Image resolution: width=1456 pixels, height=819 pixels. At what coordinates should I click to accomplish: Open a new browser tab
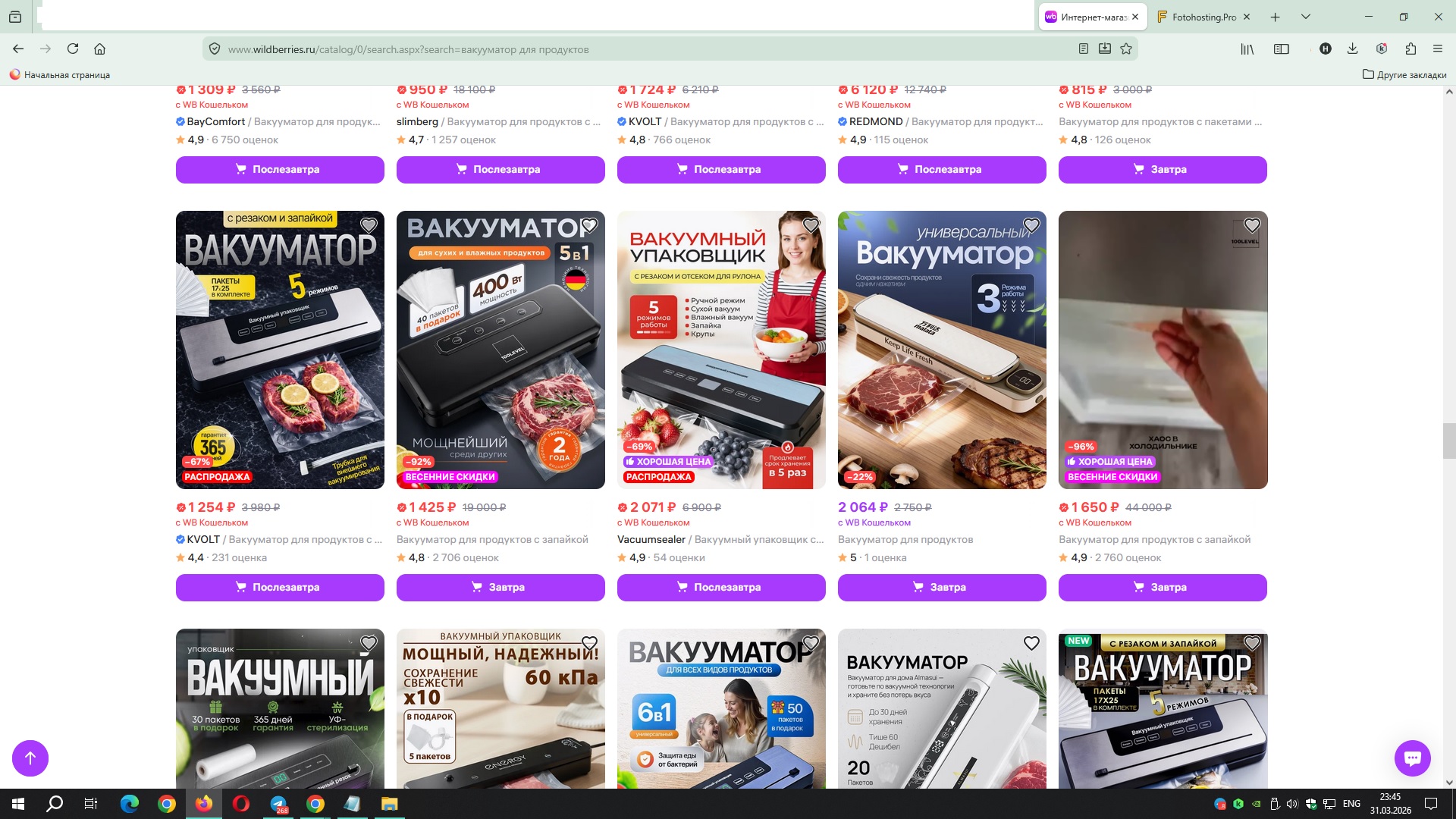[1276, 17]
